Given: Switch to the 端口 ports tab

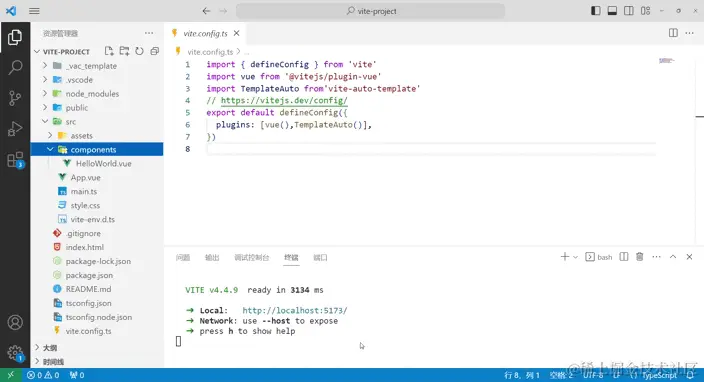Looking at the screenshot, I should point(320,257).
